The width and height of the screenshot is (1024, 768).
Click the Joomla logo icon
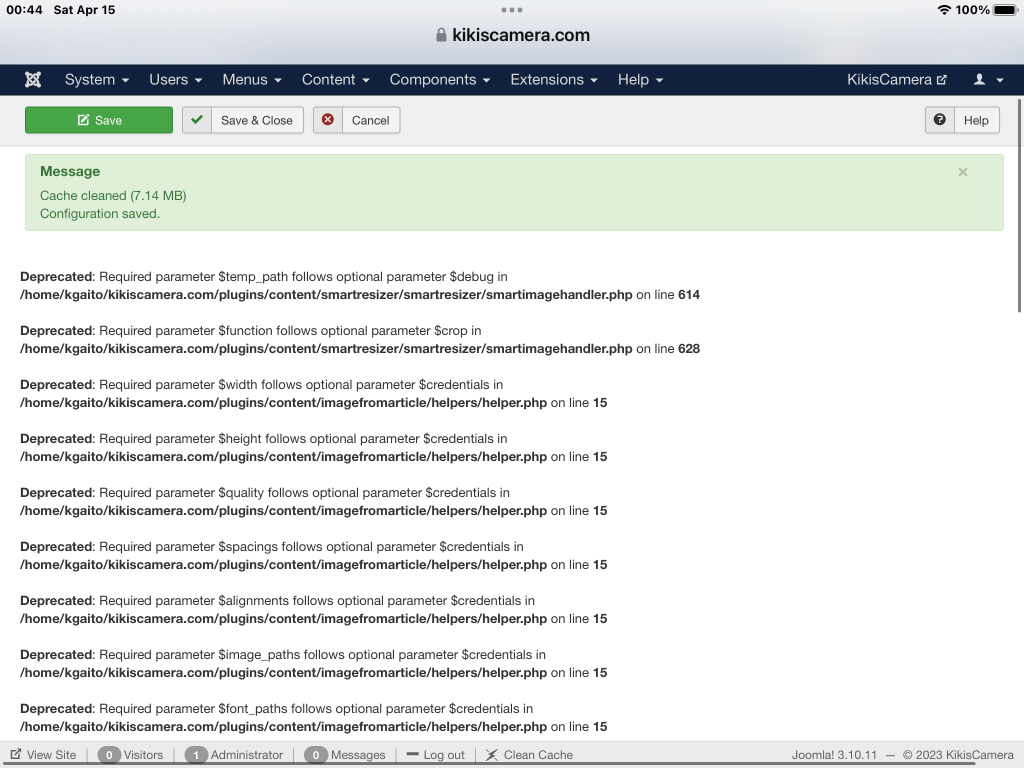pyautogui.click(x=33, y=80)
